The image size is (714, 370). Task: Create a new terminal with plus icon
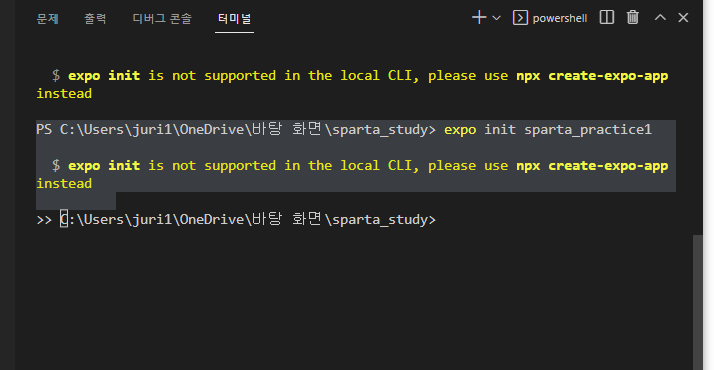tap(479, 18)
